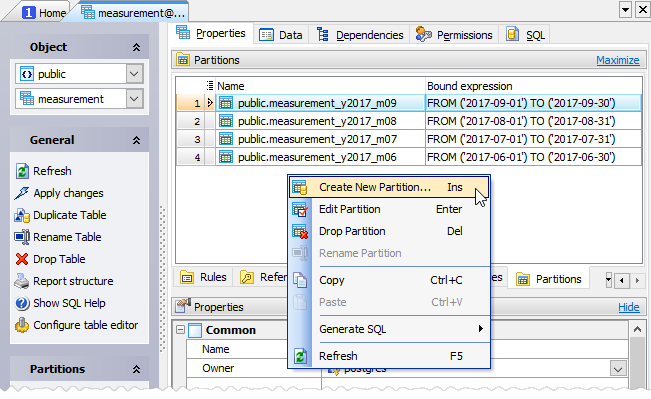Switch to the Permissions tab
The height and width of the screenshot is (399, 651).
pyautogui.click(x=454, y=35)
